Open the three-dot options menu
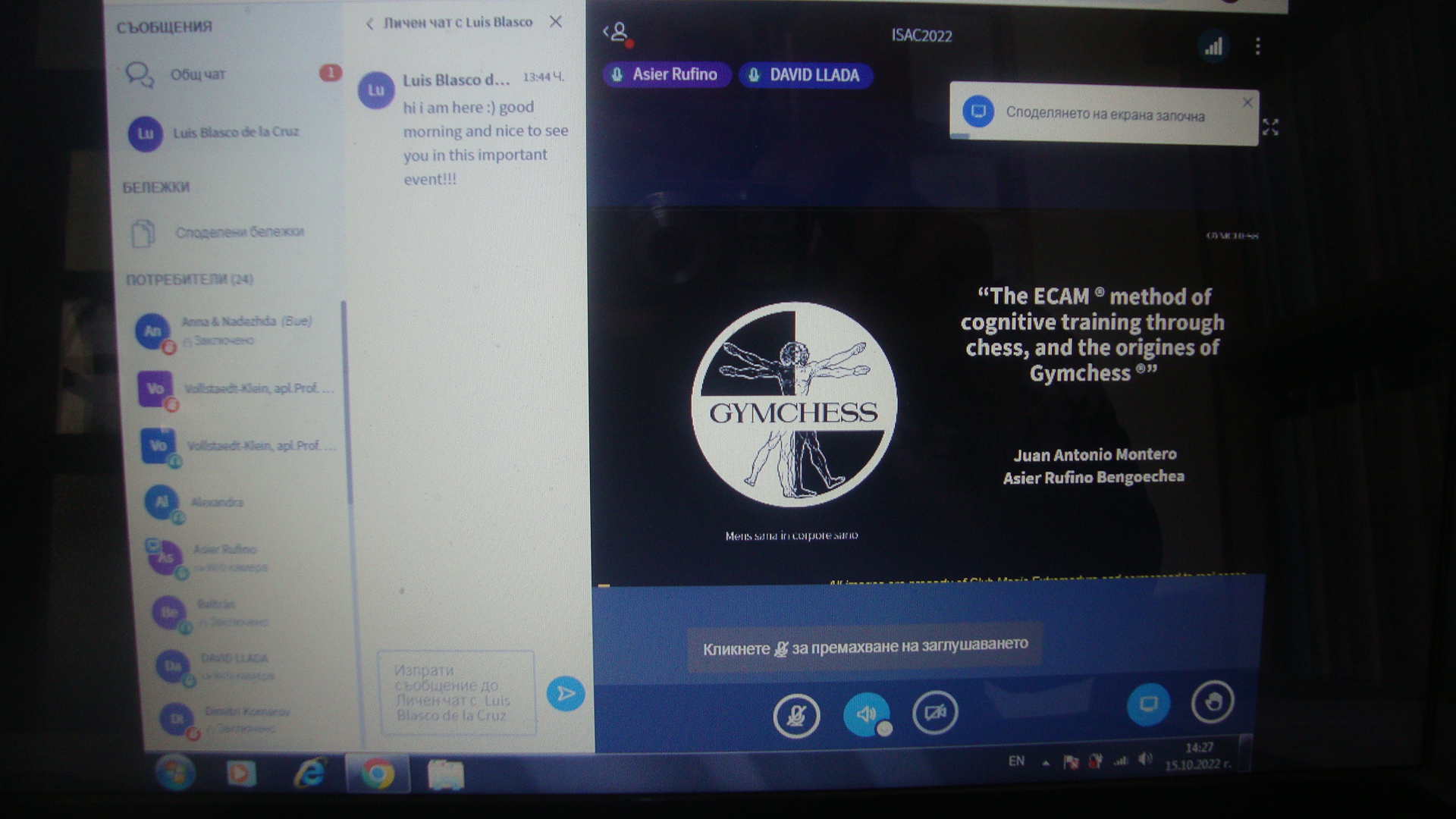 click(1257, 46)
